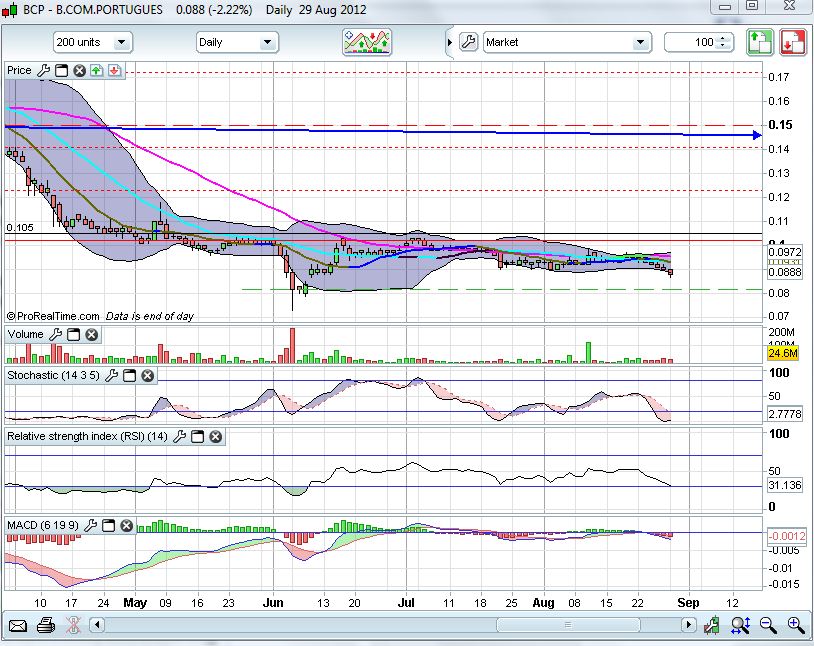Click the "©ProRealTime.com" text in the chart
The height and width of the screenshot is (646, 814).
click(x=52, y=316)
